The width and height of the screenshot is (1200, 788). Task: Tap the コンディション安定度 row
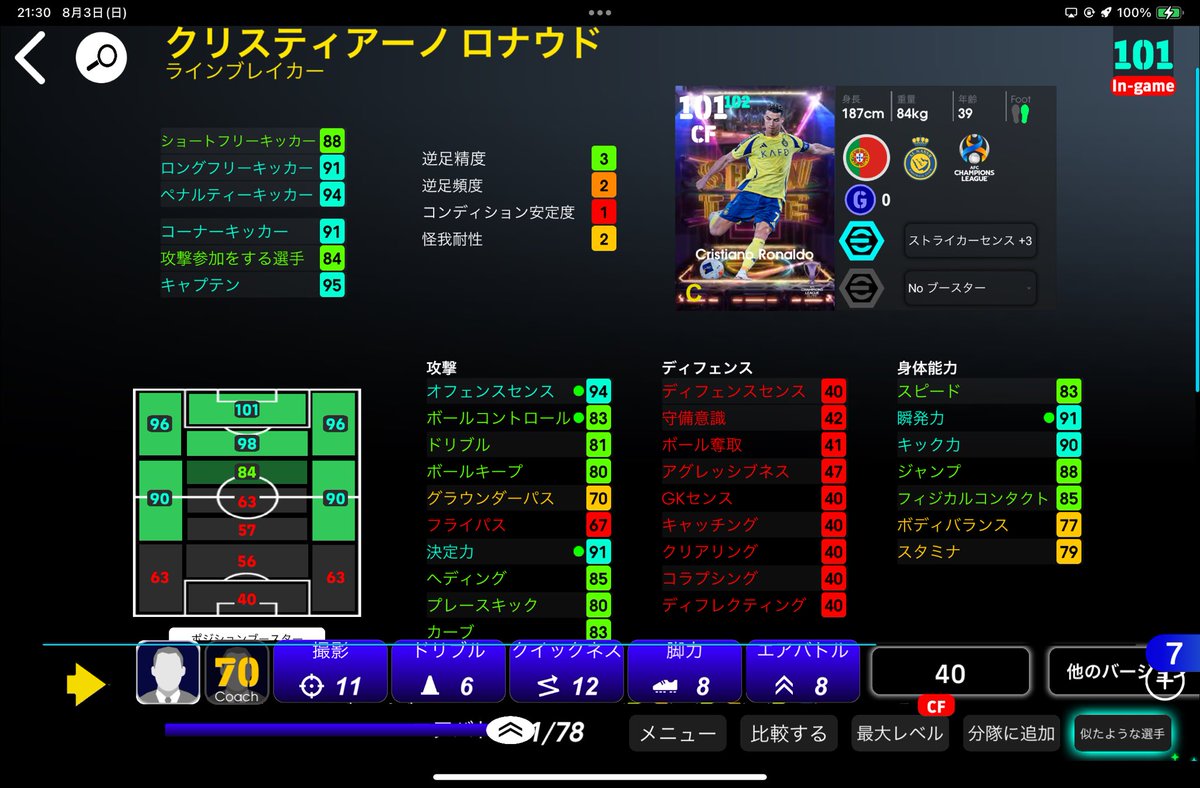(519, 212)
